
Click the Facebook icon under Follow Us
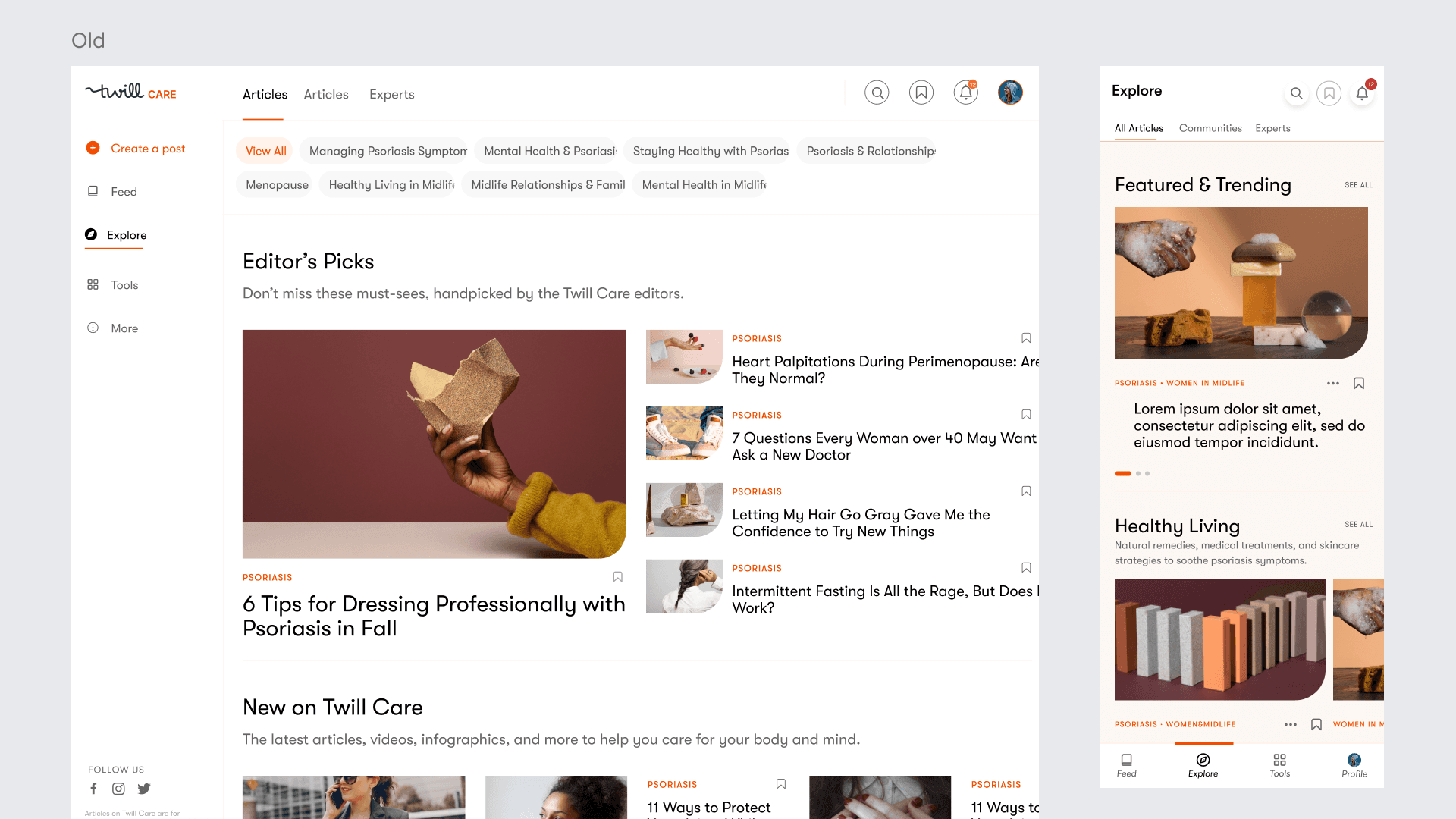tap(93, 789)
